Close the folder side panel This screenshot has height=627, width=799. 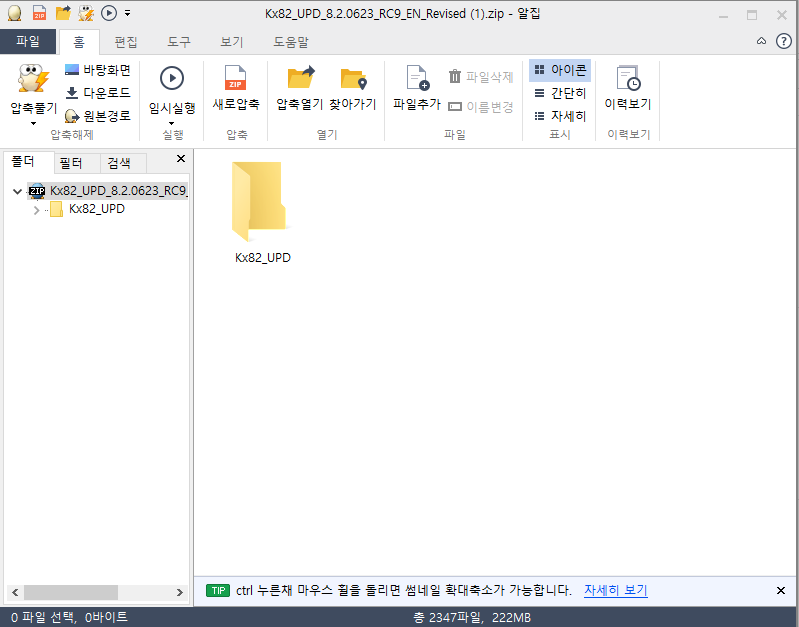[x=180, y=159]
